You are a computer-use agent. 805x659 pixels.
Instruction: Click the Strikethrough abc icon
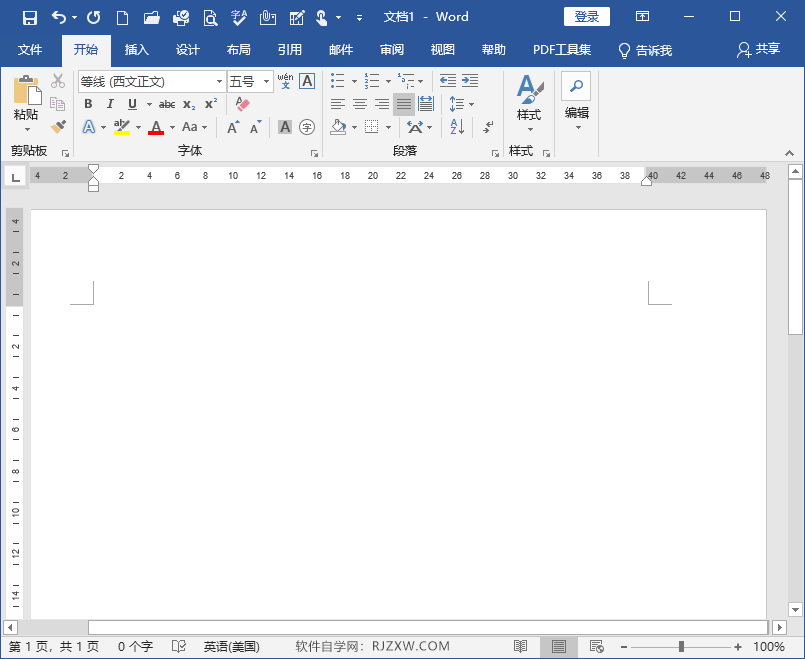tap(167, 104)
